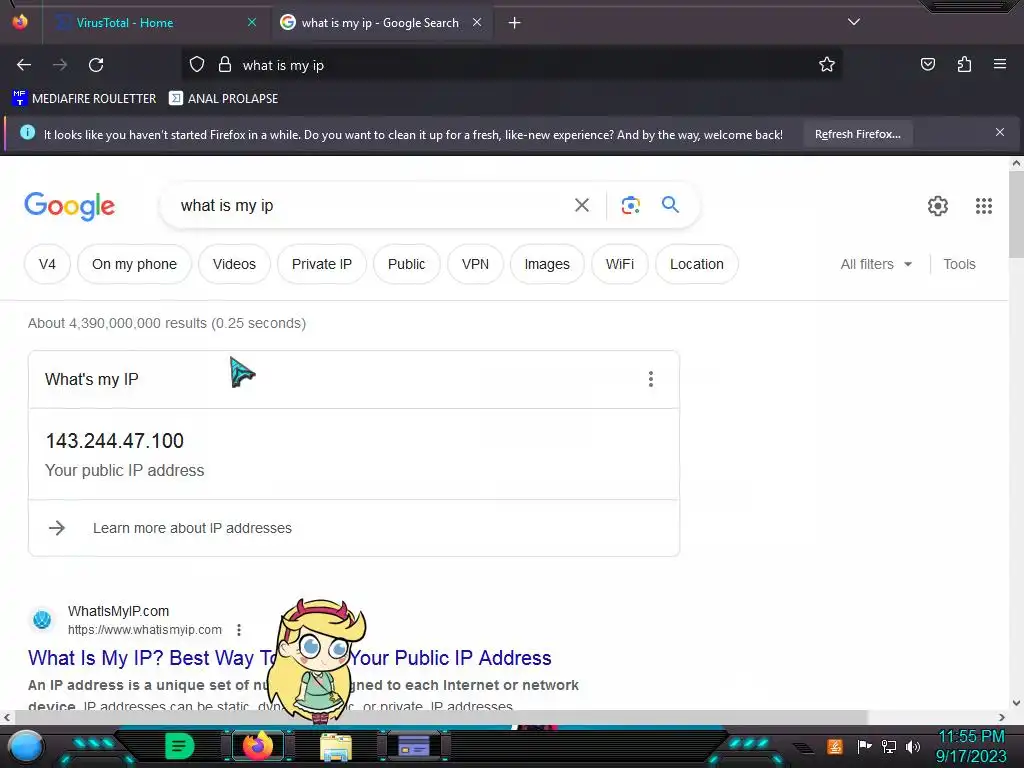Open What's my IP card options menu
Viewport: 1024px width, 768px height.
click(x=650, y=379)
